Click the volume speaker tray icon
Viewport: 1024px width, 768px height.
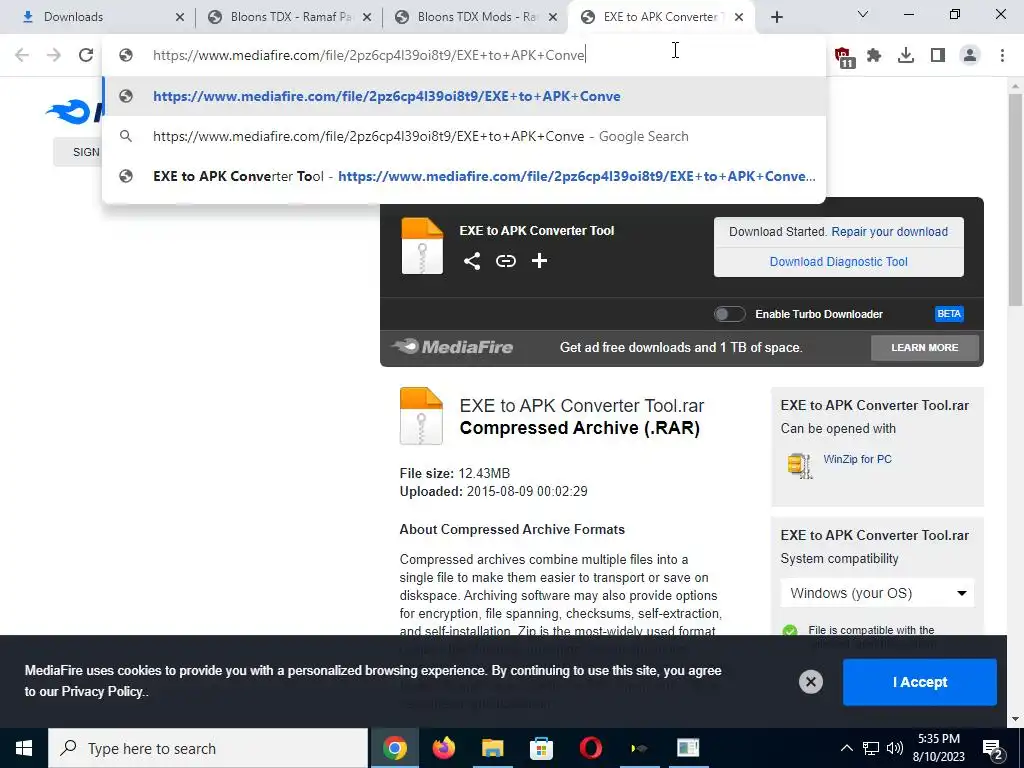click(x=895, y=748)
